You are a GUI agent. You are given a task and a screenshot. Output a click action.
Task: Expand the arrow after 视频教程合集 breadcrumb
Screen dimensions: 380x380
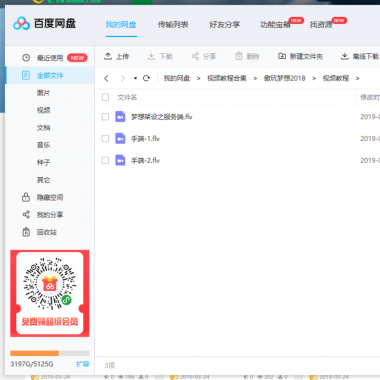[x=255, y=78]
